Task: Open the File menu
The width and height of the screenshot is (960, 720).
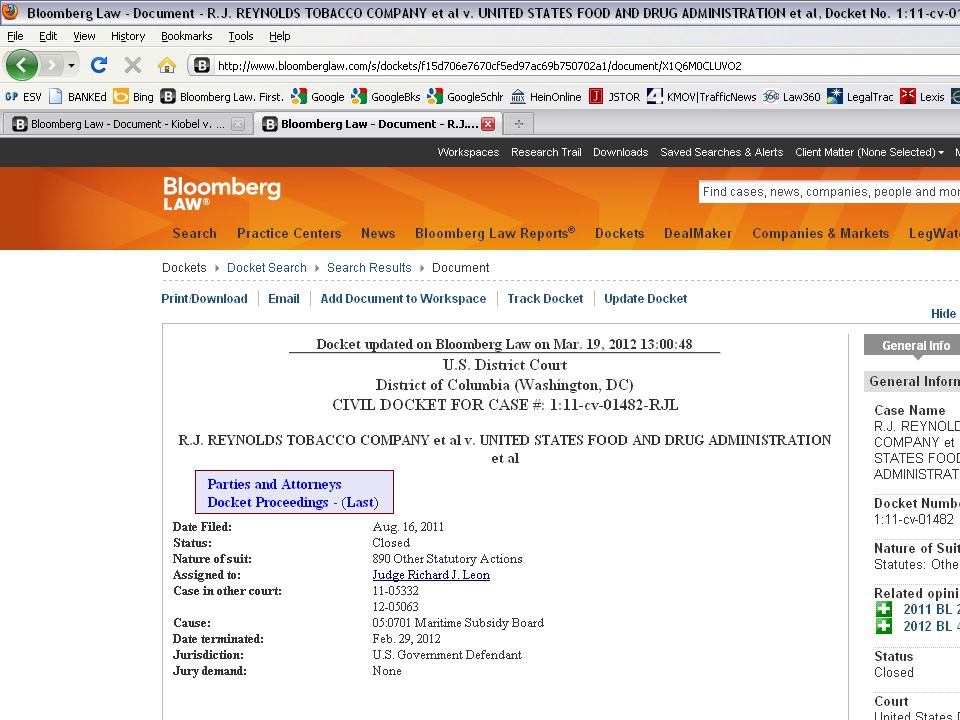Action: pos(15,36)
